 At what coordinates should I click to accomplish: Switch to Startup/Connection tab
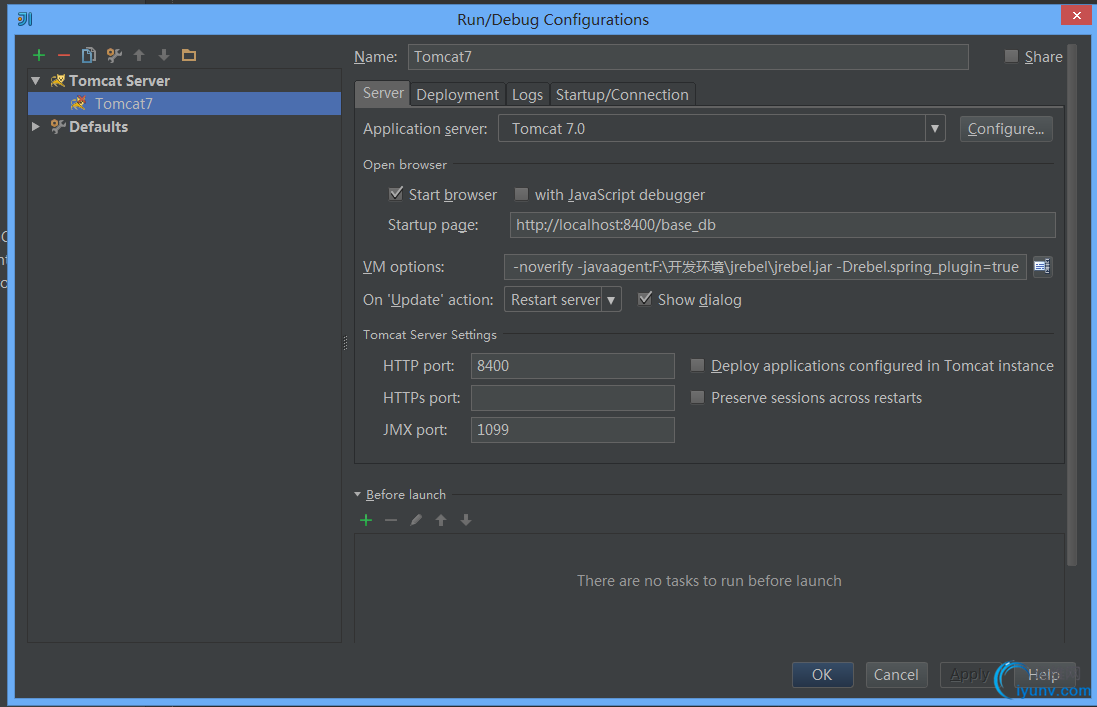click(622, 94)
